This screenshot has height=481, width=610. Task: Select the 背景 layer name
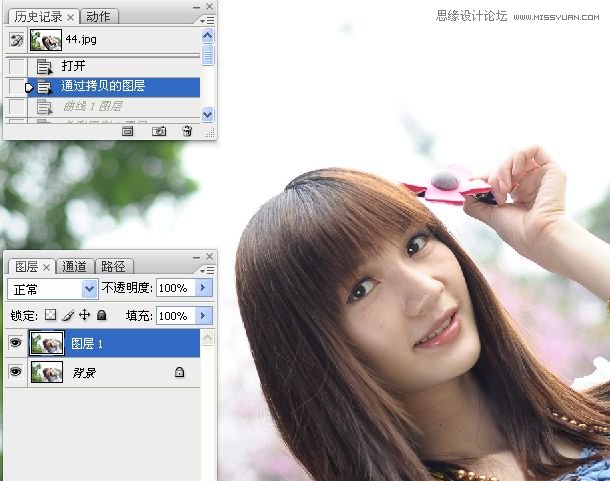pyautogui.click(x=84, y=373)
